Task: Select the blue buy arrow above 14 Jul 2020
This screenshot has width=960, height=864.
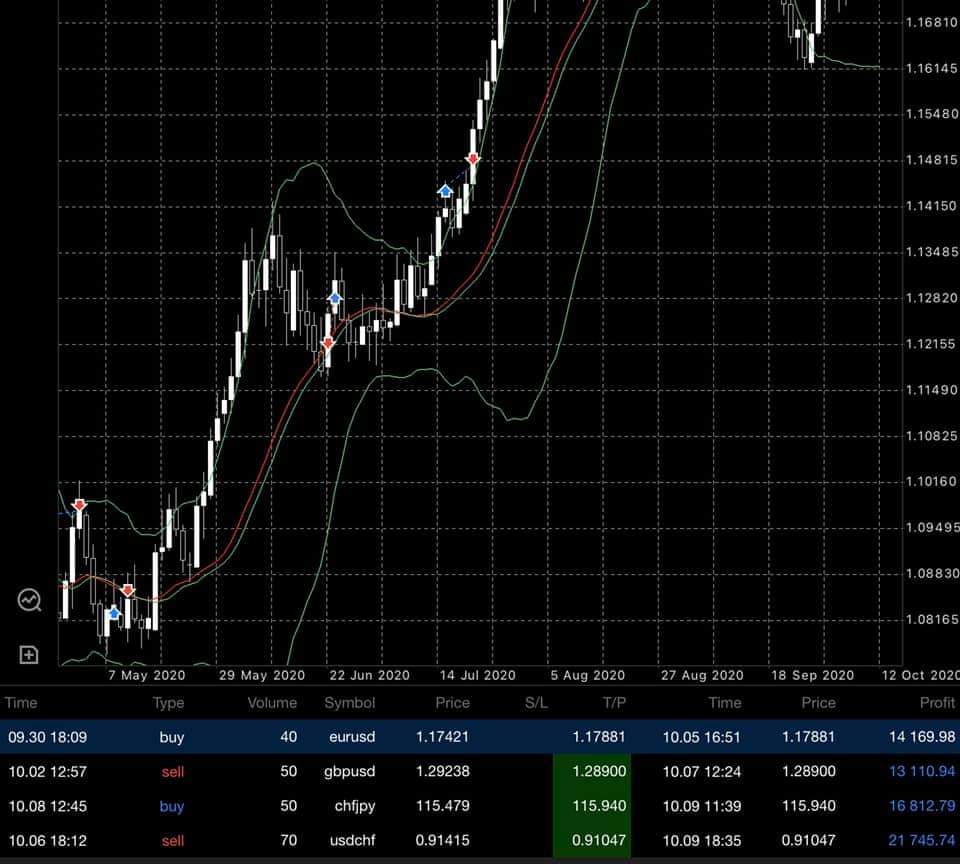Action: coord(445,190)
